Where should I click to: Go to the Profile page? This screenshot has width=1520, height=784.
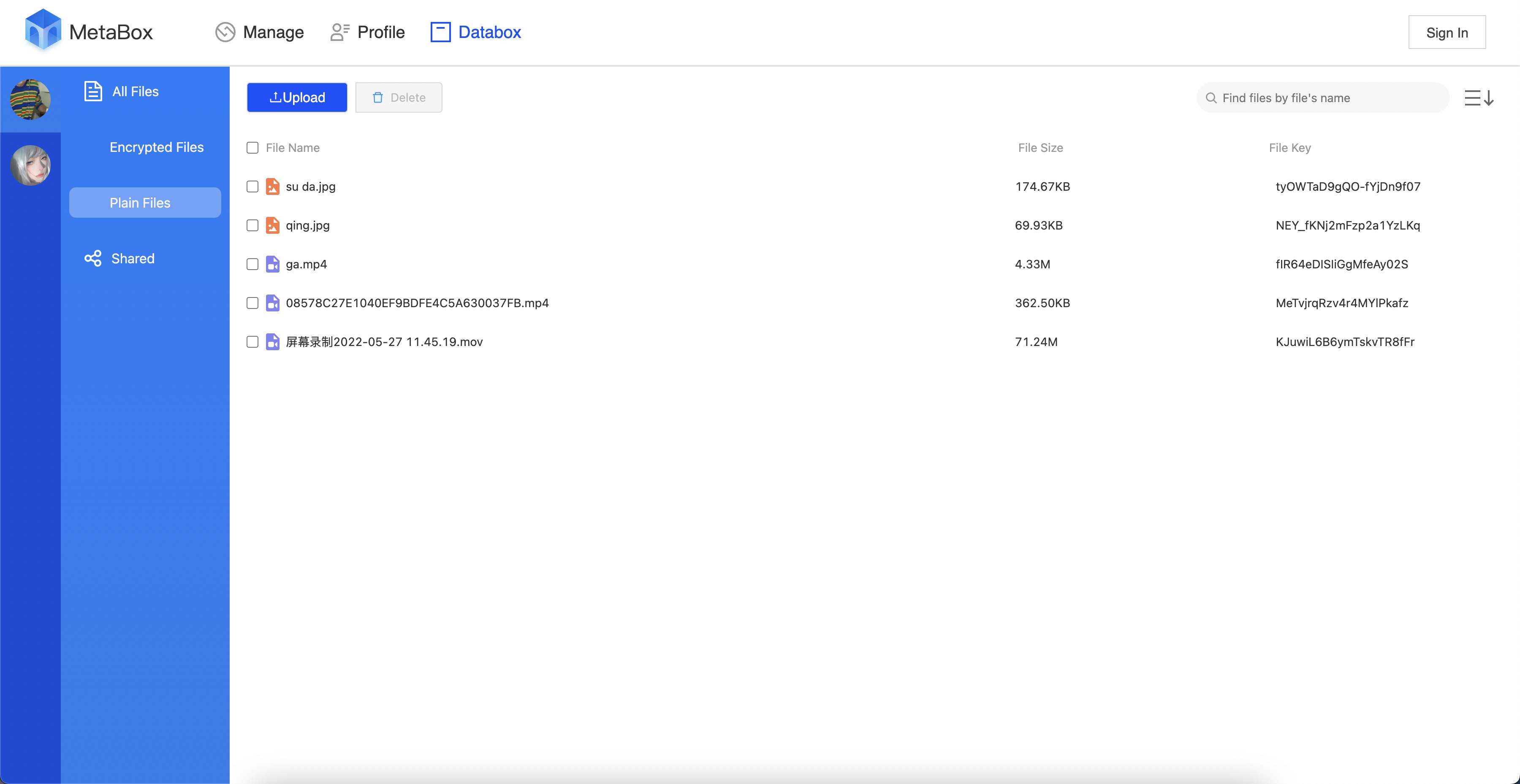tap(368, 32)
